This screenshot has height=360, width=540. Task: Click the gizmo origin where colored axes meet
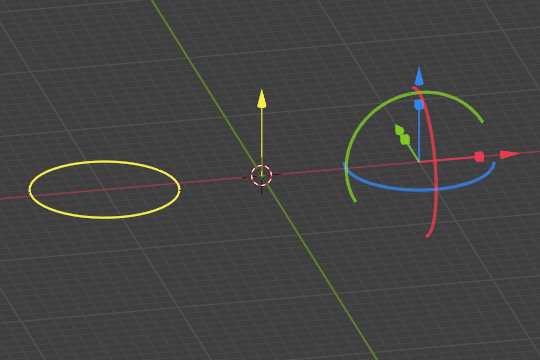(419, 161)
